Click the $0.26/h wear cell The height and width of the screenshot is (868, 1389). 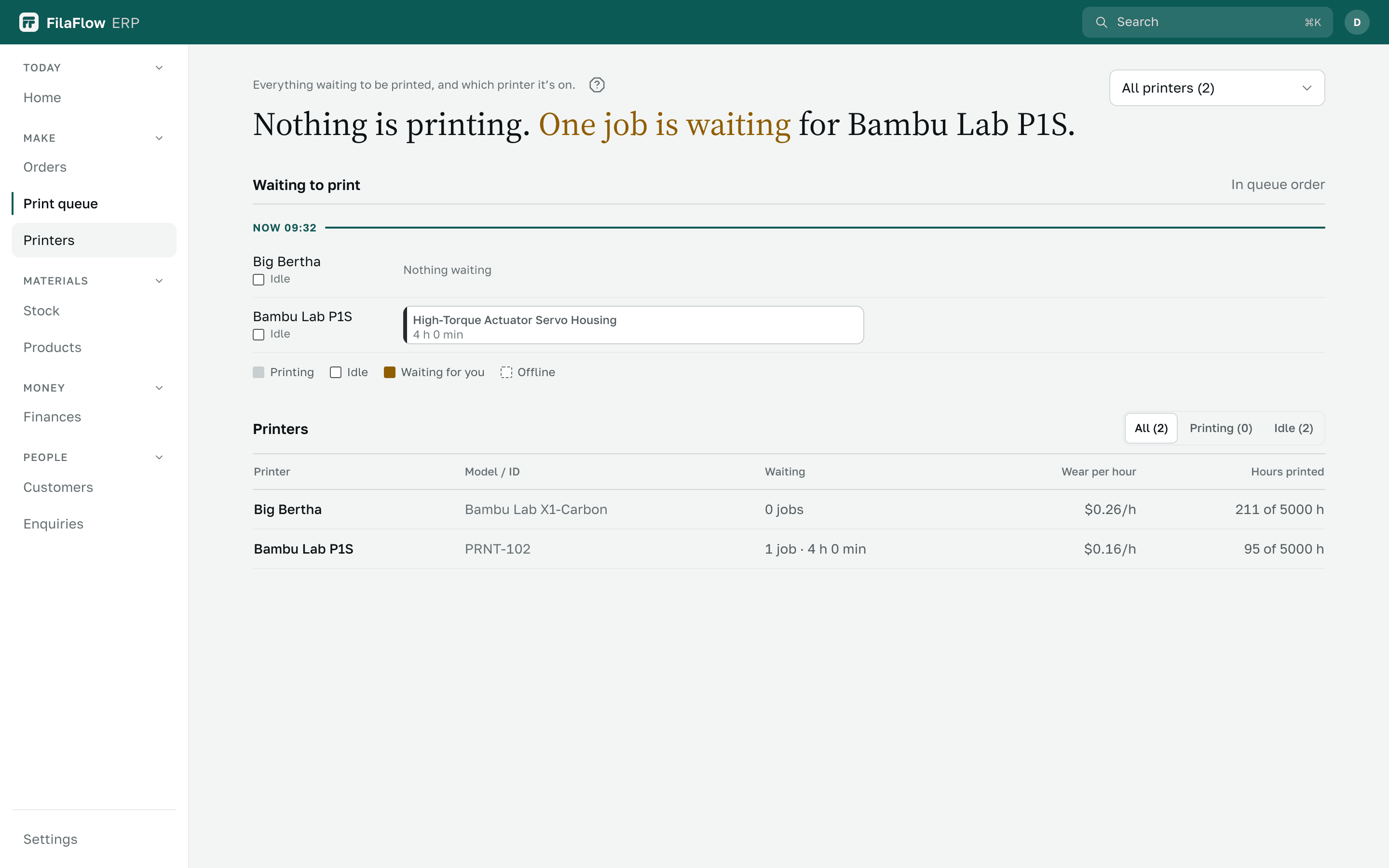pos(1110,509)
